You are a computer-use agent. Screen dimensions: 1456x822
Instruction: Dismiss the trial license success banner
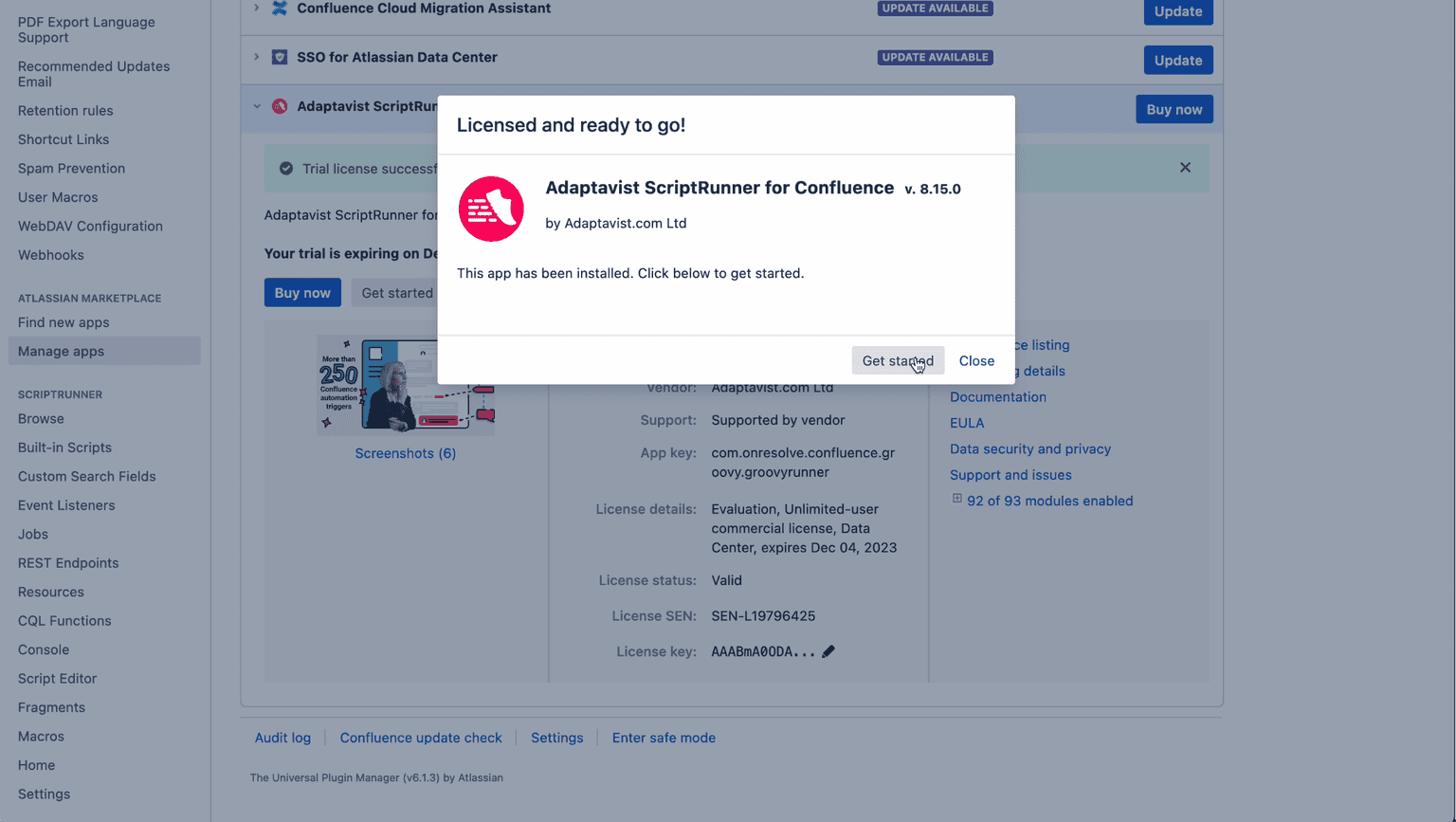pos(1185,167)
